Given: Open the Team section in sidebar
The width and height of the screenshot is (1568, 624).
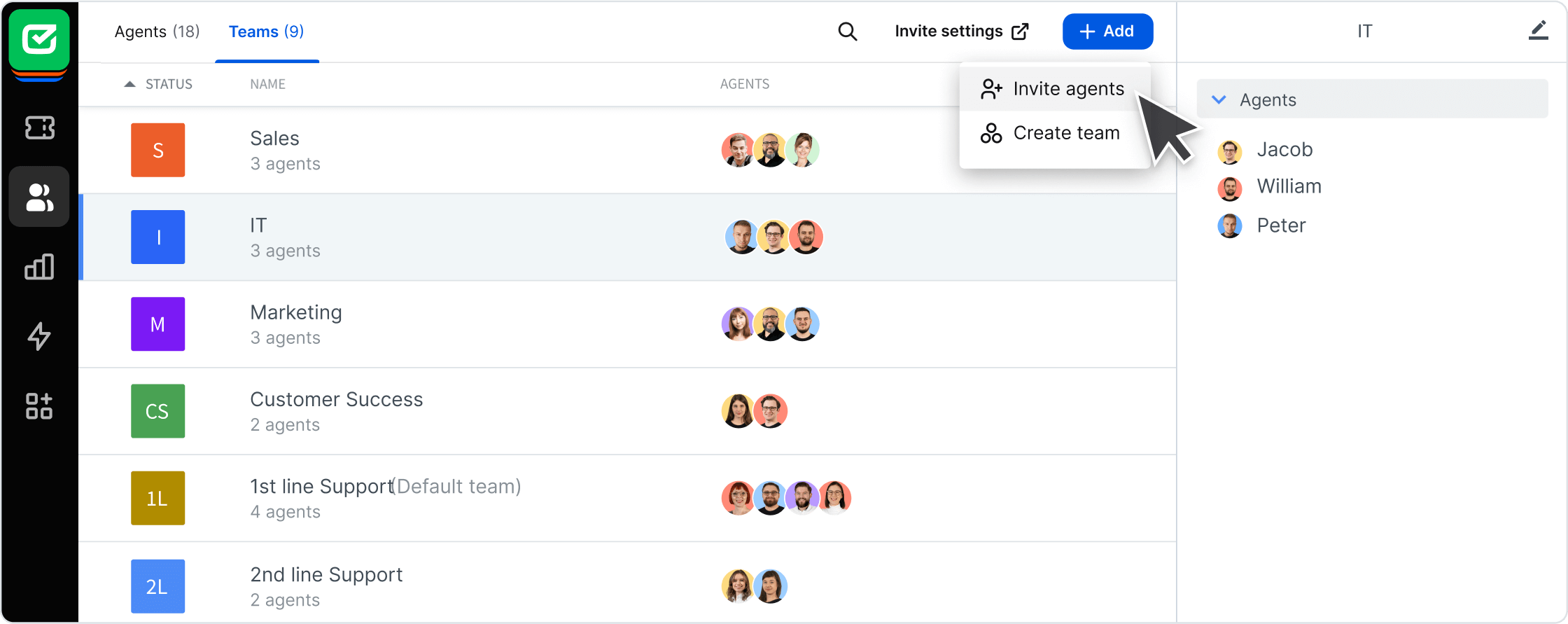Looking at the screenshot, I should [x=39, y=197].
